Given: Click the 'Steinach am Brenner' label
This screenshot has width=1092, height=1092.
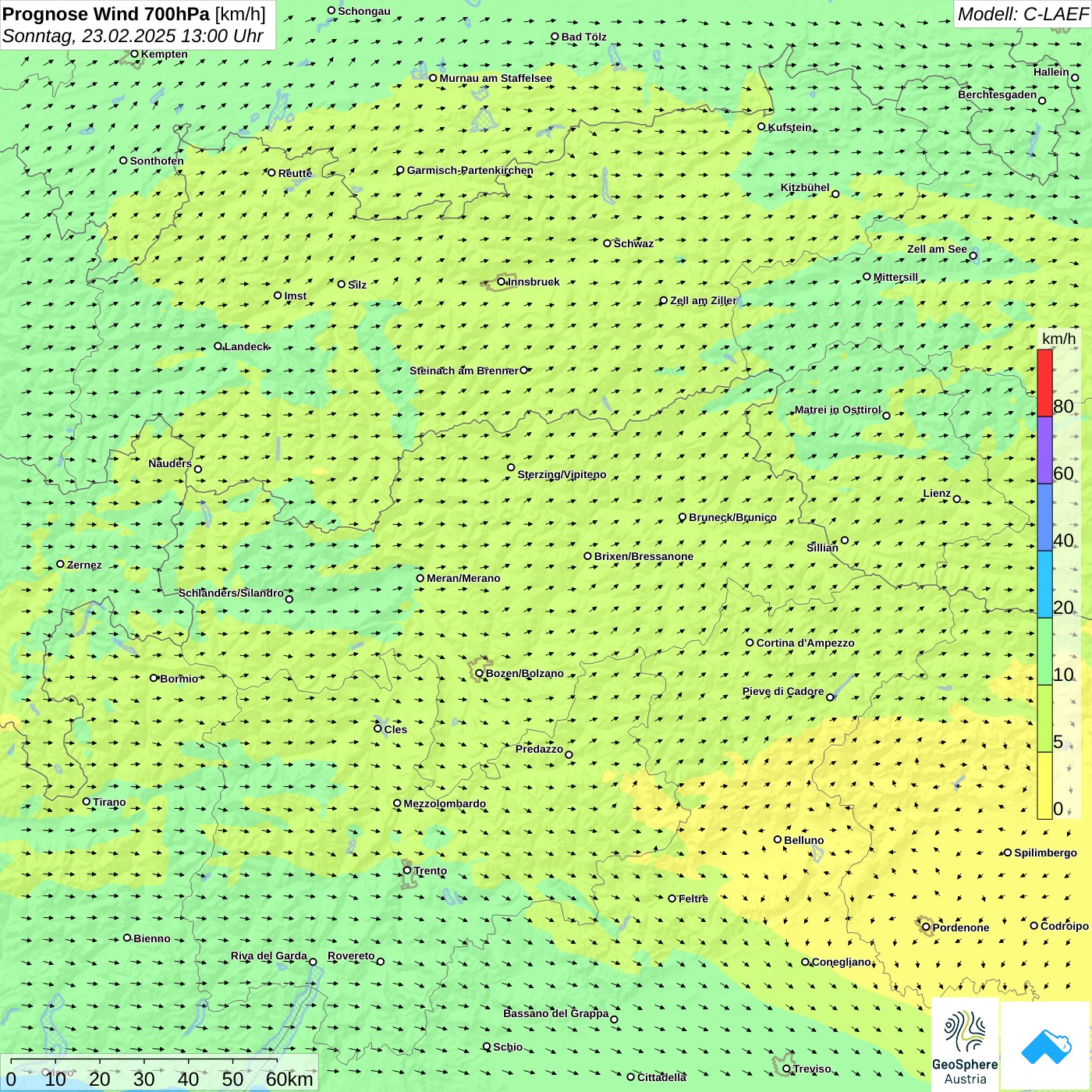Looking at the screenshot, I should point(464,370).
